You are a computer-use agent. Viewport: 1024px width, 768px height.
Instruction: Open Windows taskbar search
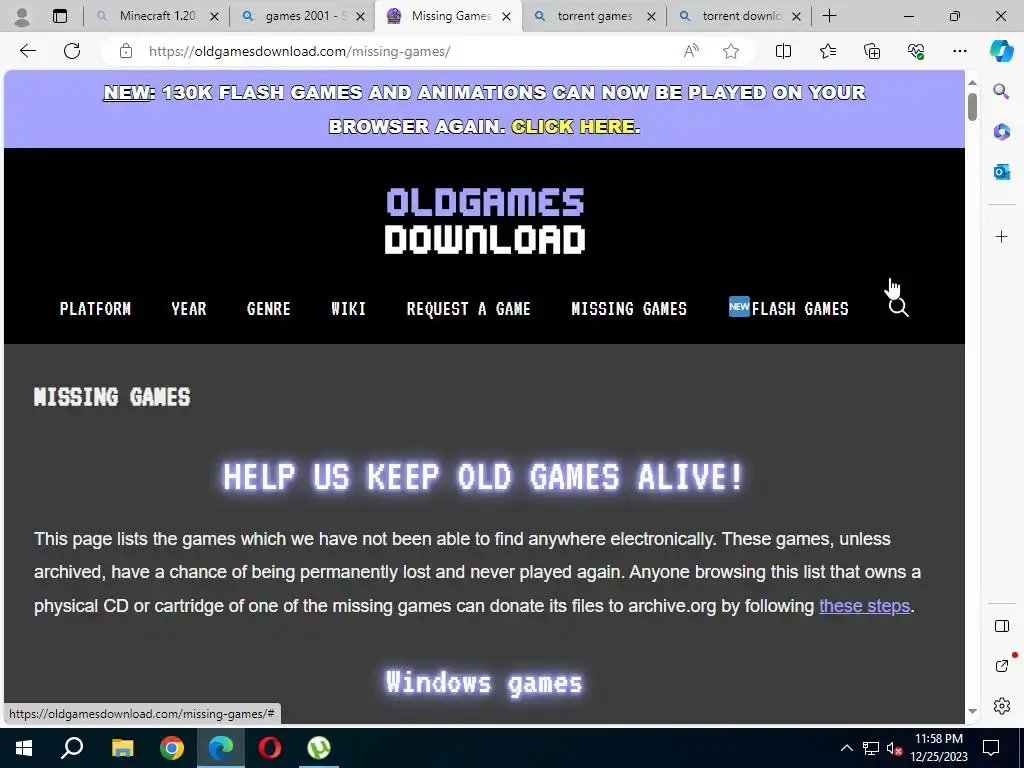point(72,748)
